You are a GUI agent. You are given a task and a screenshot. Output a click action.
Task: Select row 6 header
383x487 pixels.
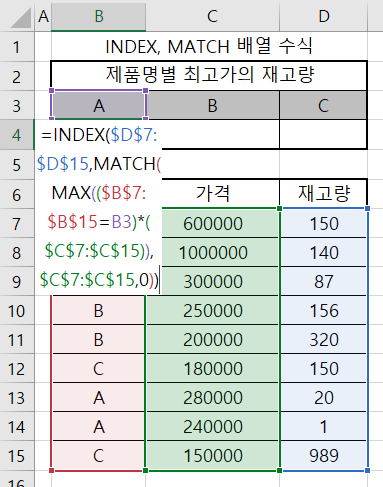17,194
